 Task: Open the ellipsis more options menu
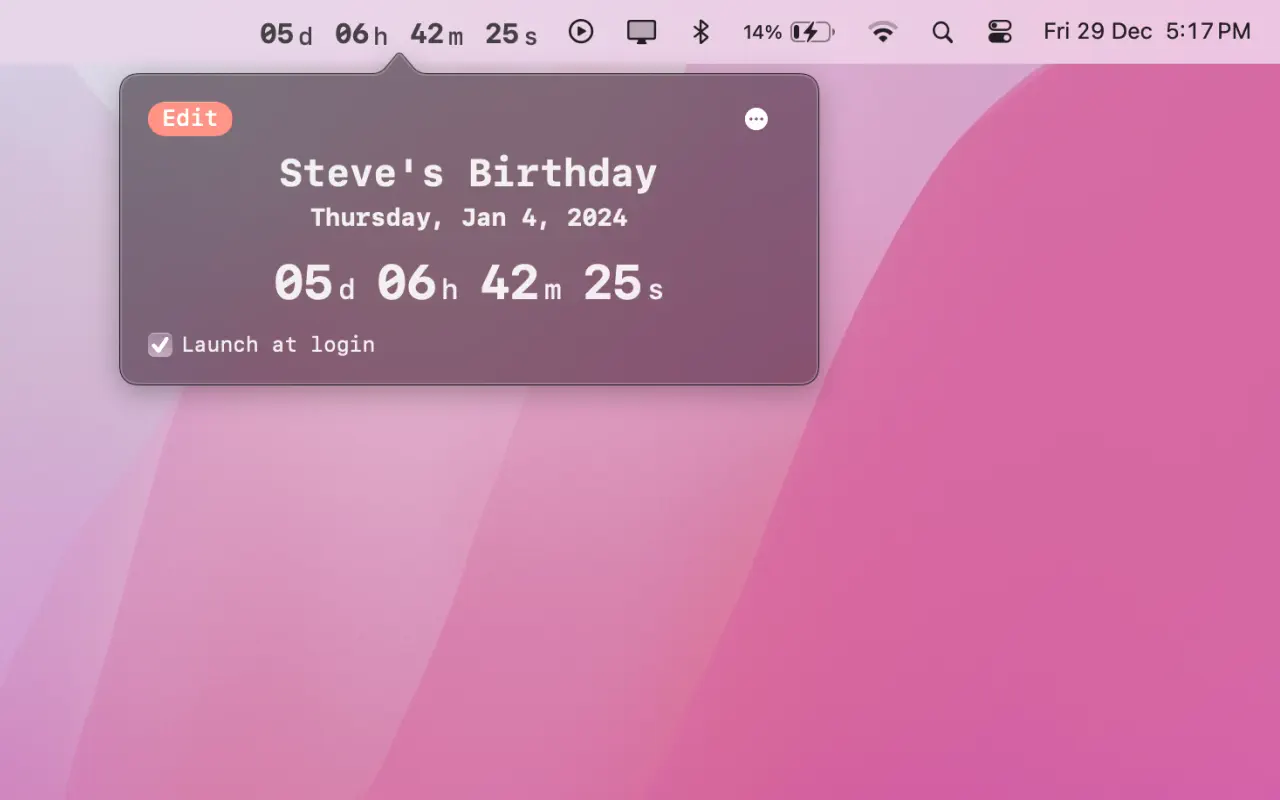tap(756, 119)
